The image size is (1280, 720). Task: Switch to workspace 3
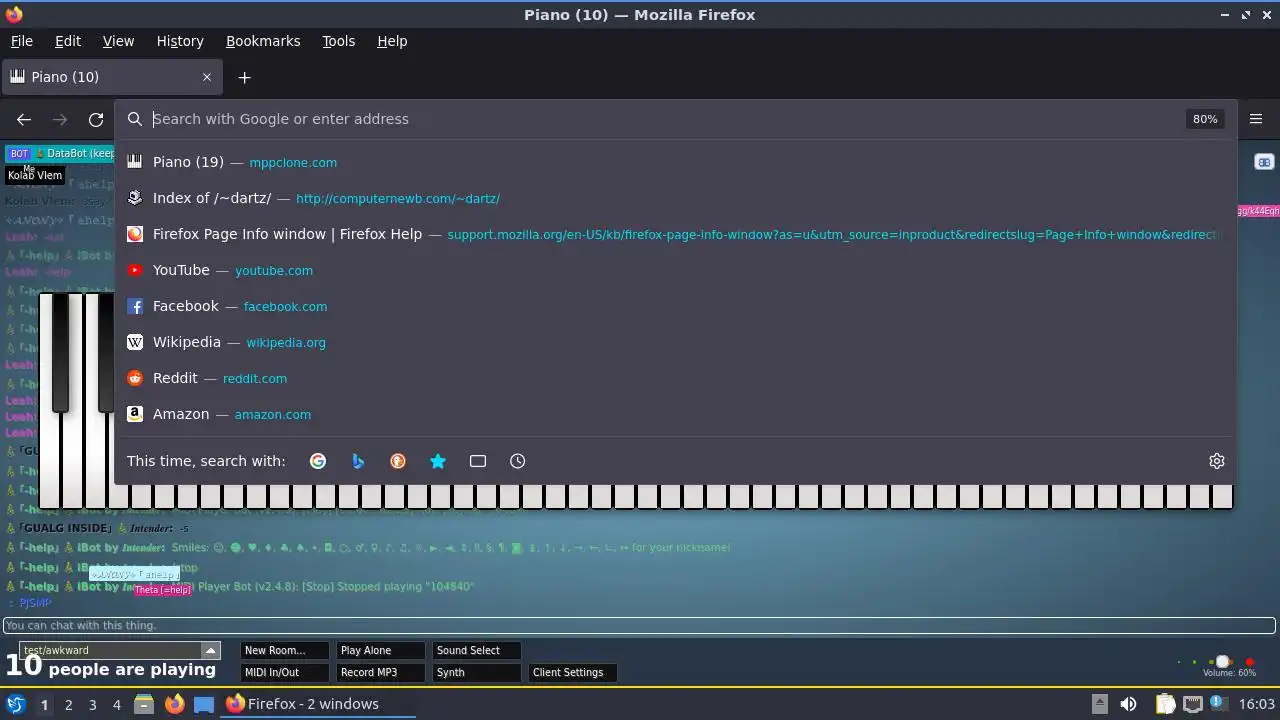point(92,704)
